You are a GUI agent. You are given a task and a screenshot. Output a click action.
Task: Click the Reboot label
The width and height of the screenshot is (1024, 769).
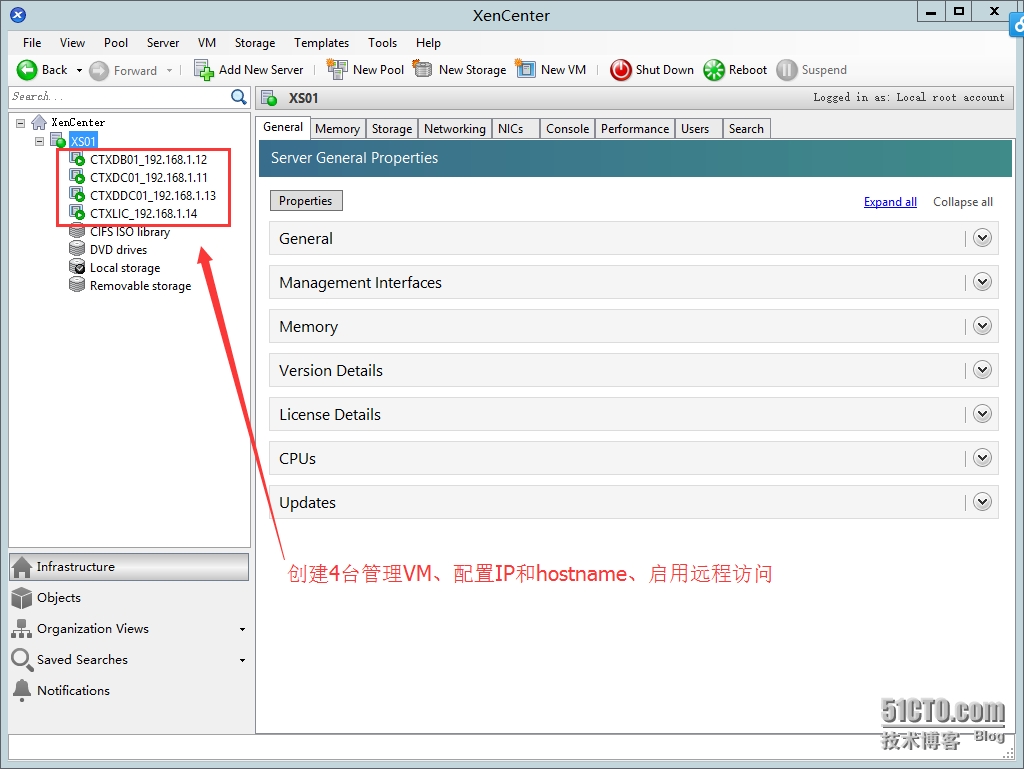748,70
